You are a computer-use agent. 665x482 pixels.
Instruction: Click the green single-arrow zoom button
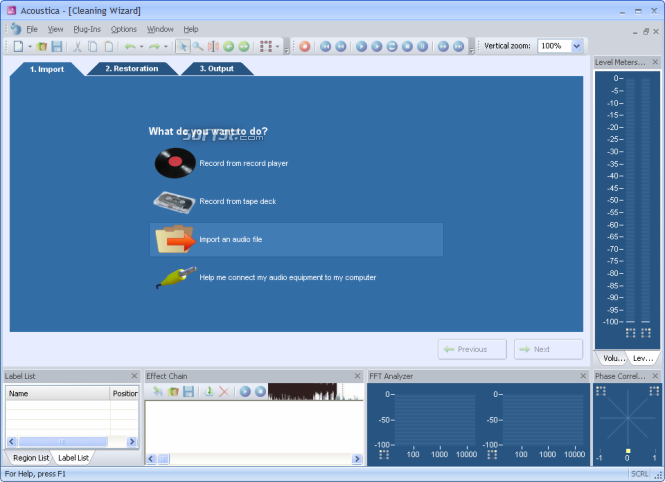(229, 46)
